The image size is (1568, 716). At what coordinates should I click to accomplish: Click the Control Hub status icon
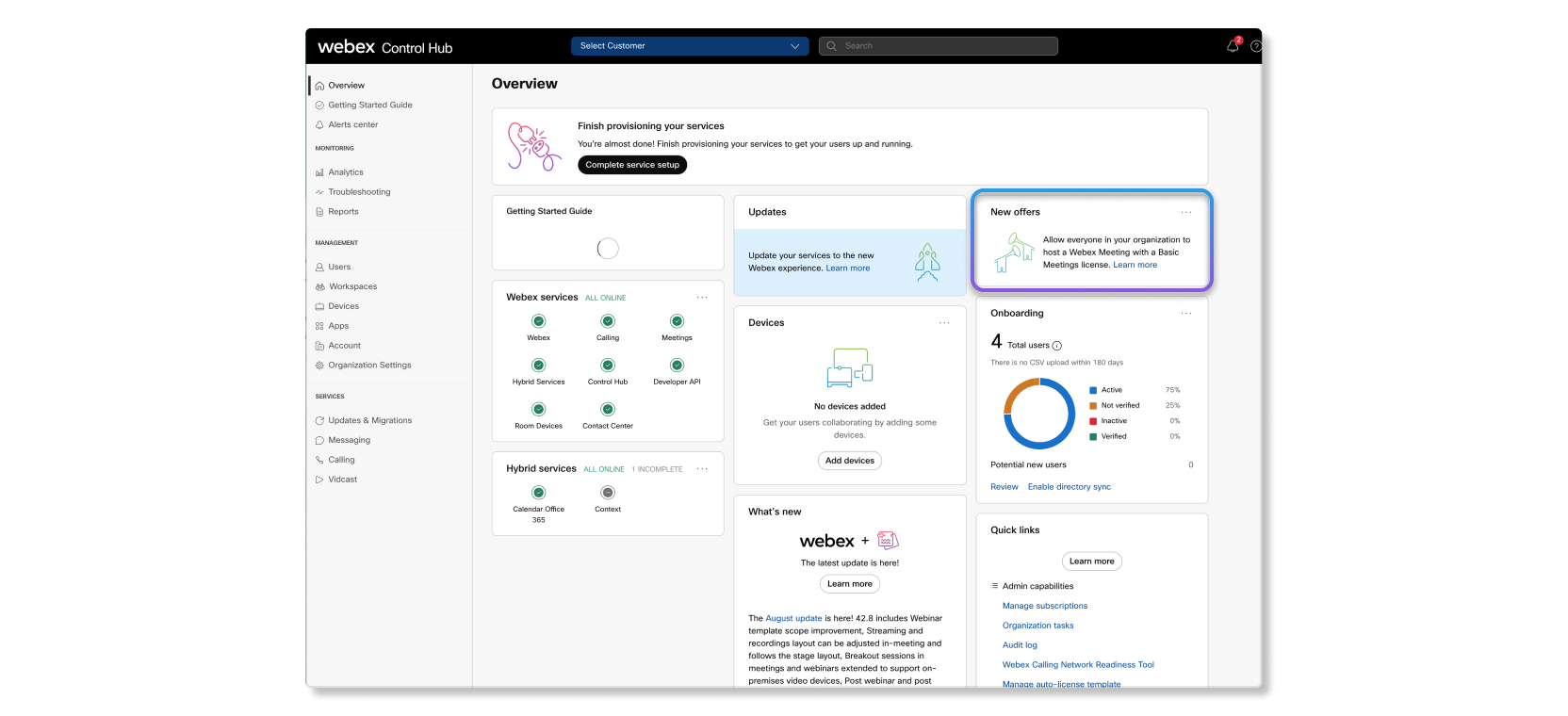tap(608, 366)
